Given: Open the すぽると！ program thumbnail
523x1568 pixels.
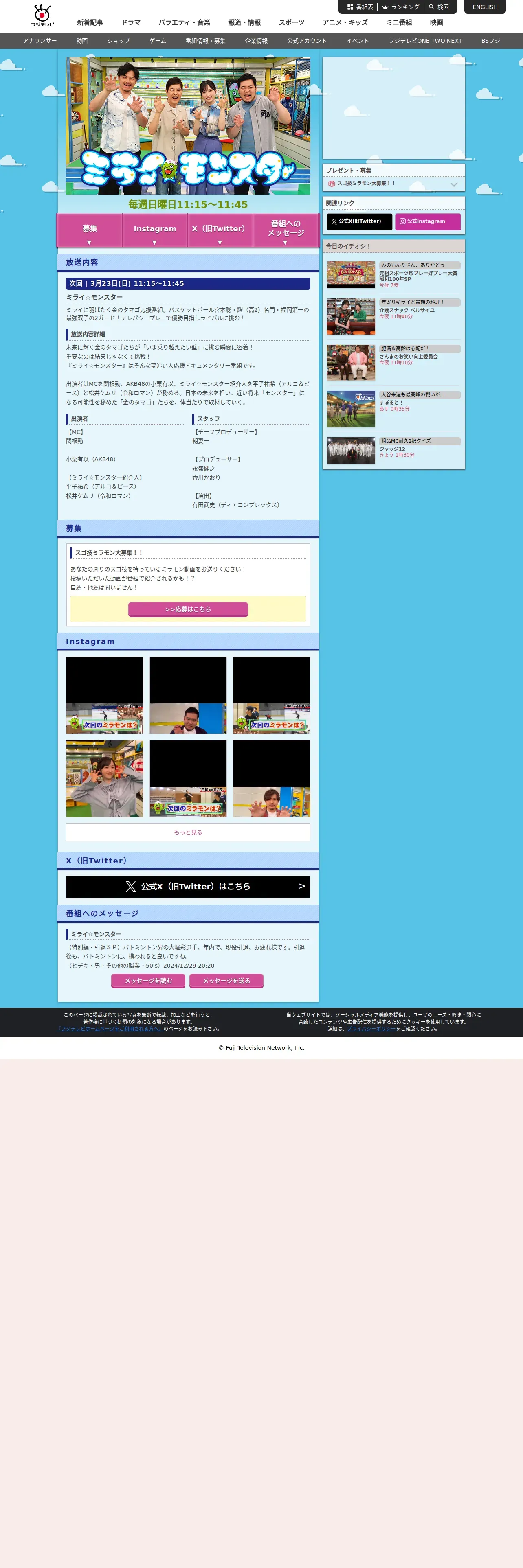Looking at the screenshot, I should coord(351,409).
